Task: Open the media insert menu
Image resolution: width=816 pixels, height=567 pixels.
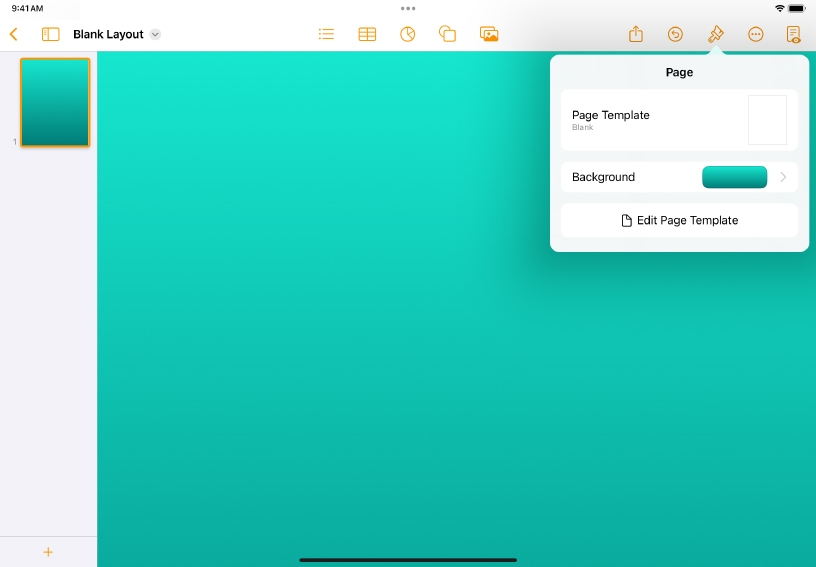Action: coord(489,34)
